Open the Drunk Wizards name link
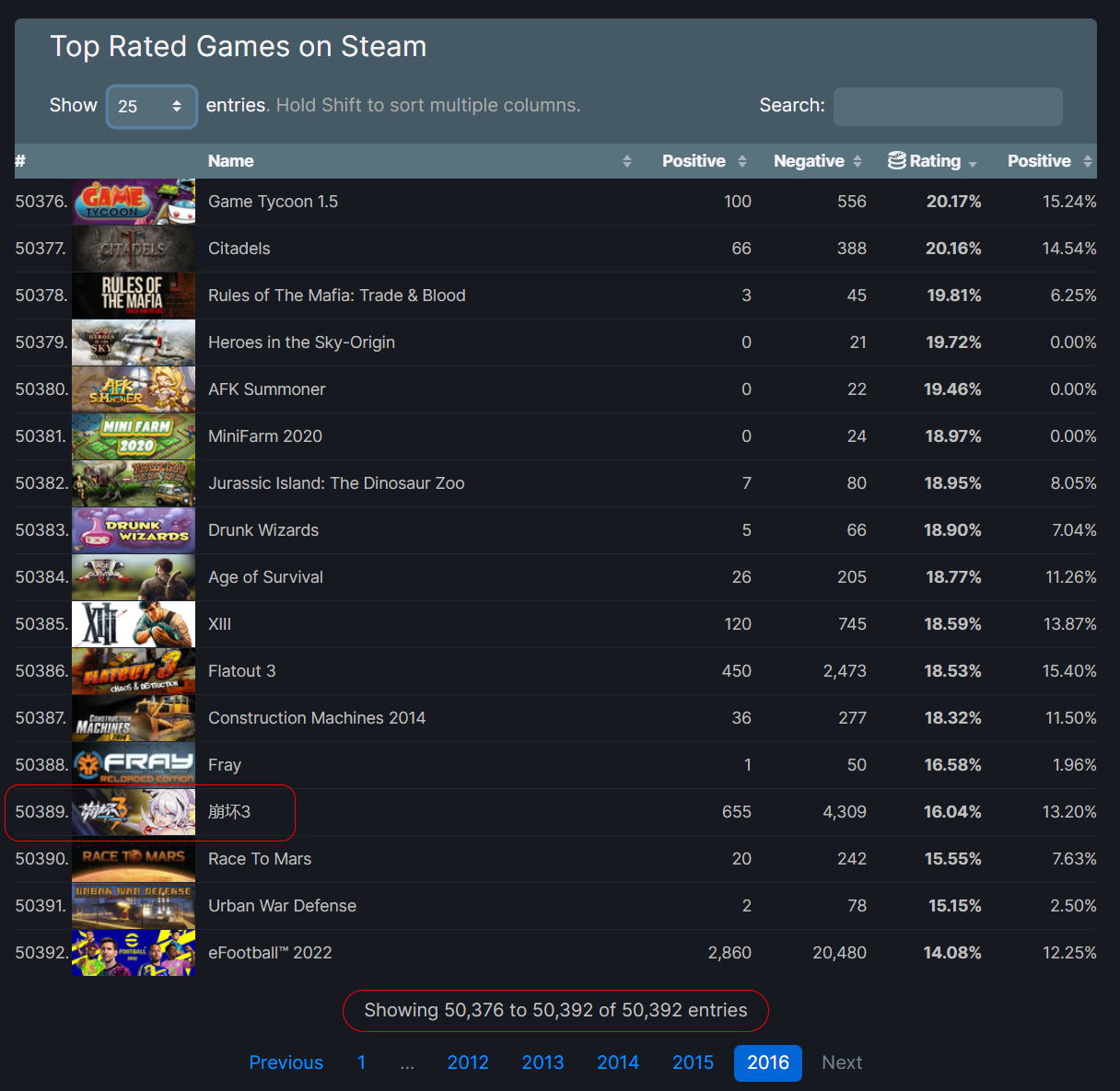Screen dimensions: 1120x1091 pyautogui.click(x=263, y=530)
